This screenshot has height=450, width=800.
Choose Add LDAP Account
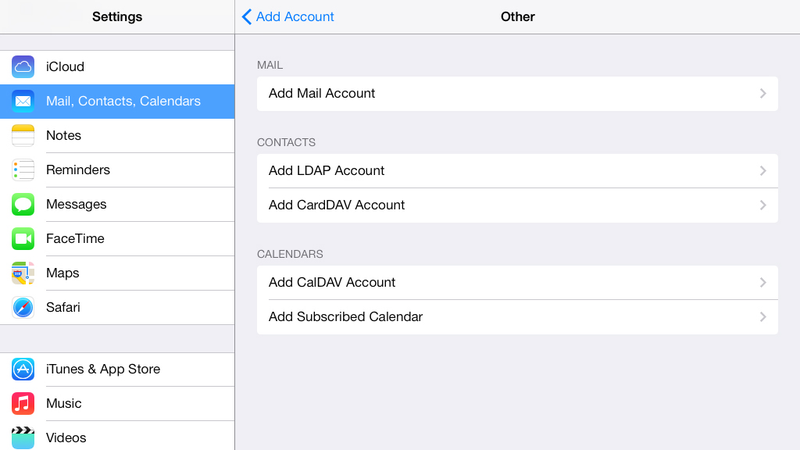(517, 171)
